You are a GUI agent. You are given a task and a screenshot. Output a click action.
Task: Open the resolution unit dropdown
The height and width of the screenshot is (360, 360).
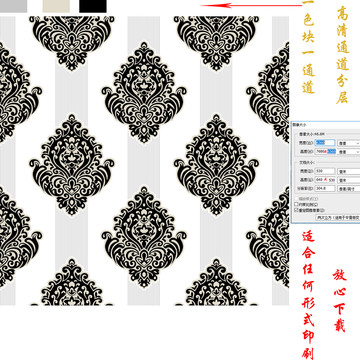coord(349,189)
